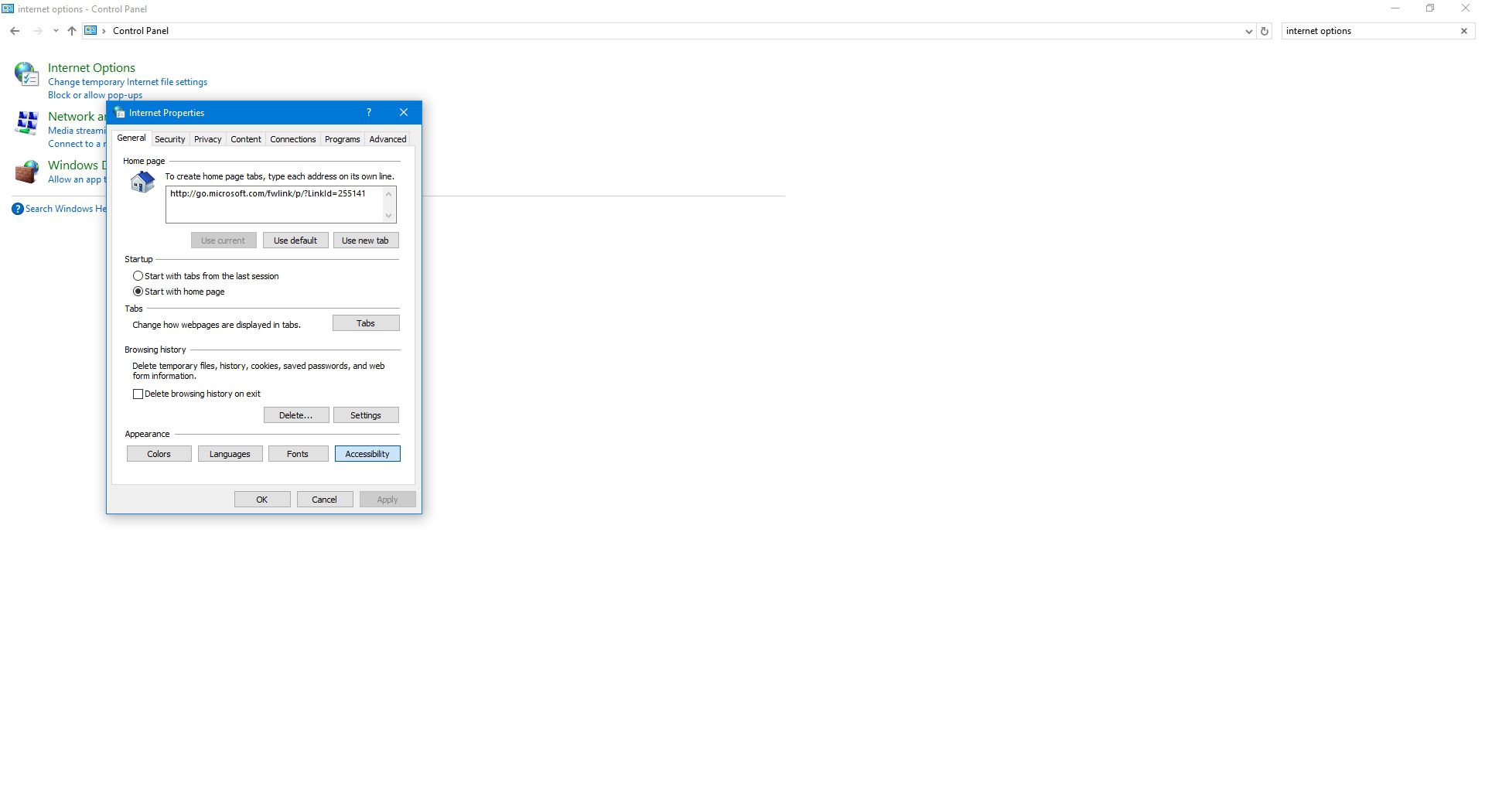
Task: Close the Internet Properties dialog
Action: point(404,113)
